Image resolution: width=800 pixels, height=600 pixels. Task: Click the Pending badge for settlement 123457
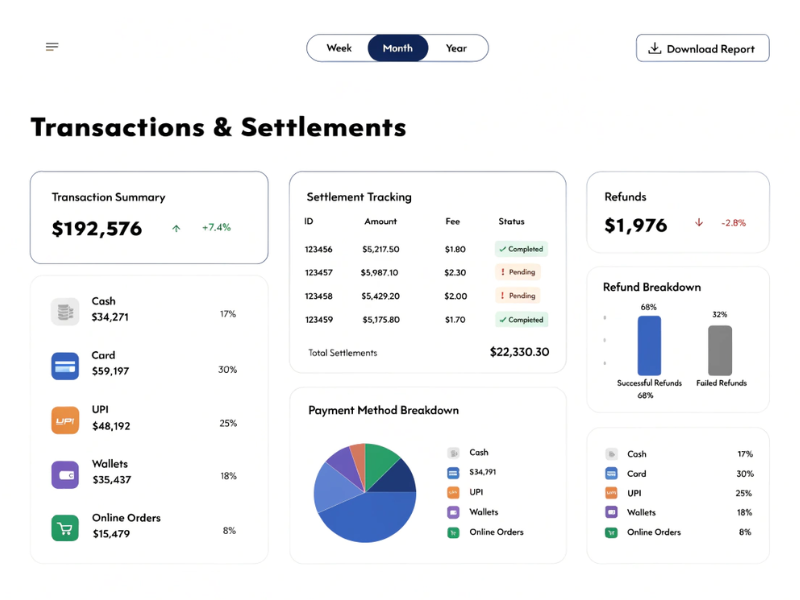pyautogui.click(x=518, y=272)
